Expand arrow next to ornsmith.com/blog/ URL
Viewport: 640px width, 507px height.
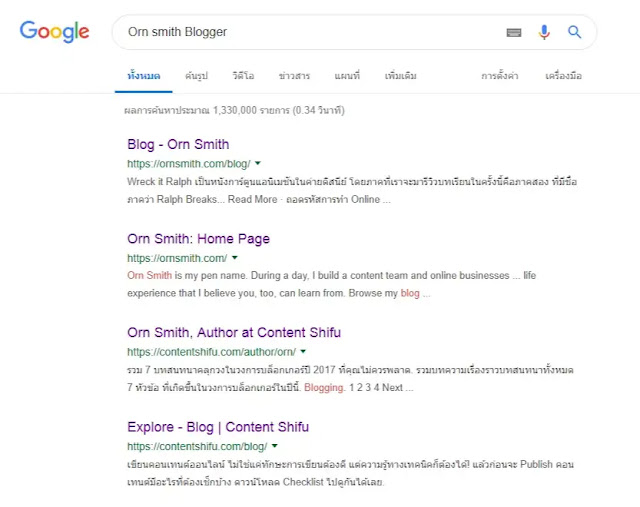tap(258, 163)
